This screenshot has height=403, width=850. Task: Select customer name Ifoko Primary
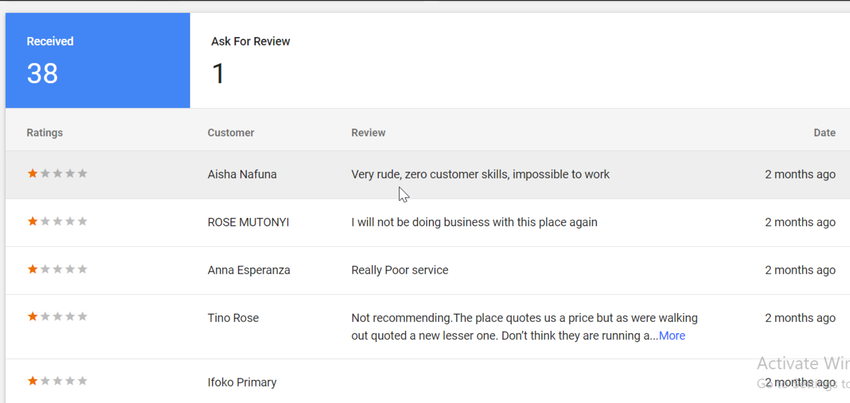tap(242, 382)
